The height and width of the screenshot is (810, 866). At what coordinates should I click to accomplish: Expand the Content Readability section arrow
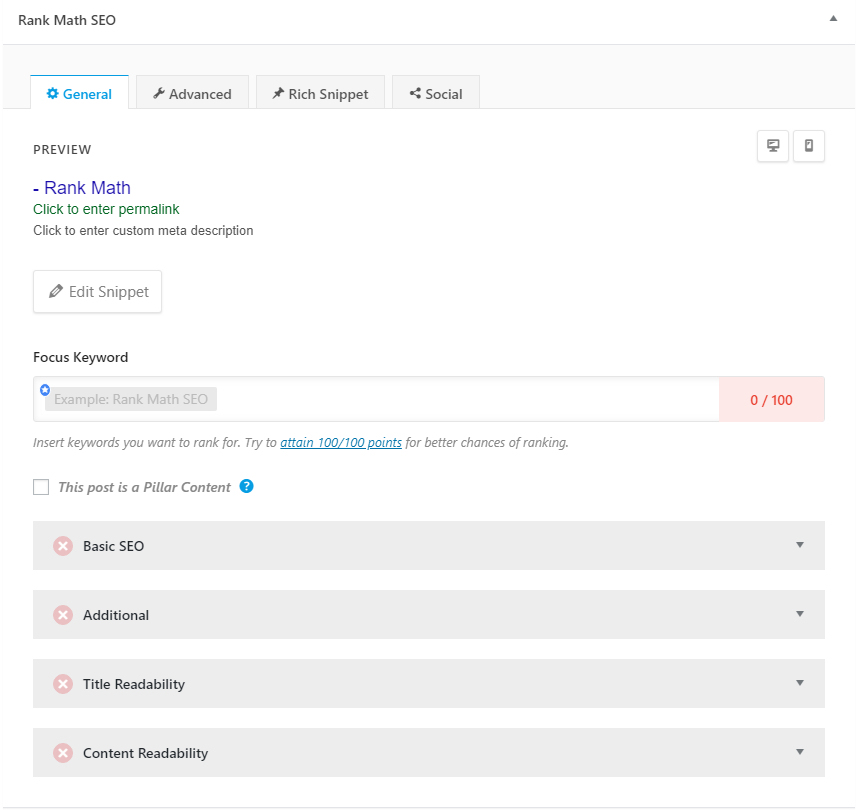point(800,752)
